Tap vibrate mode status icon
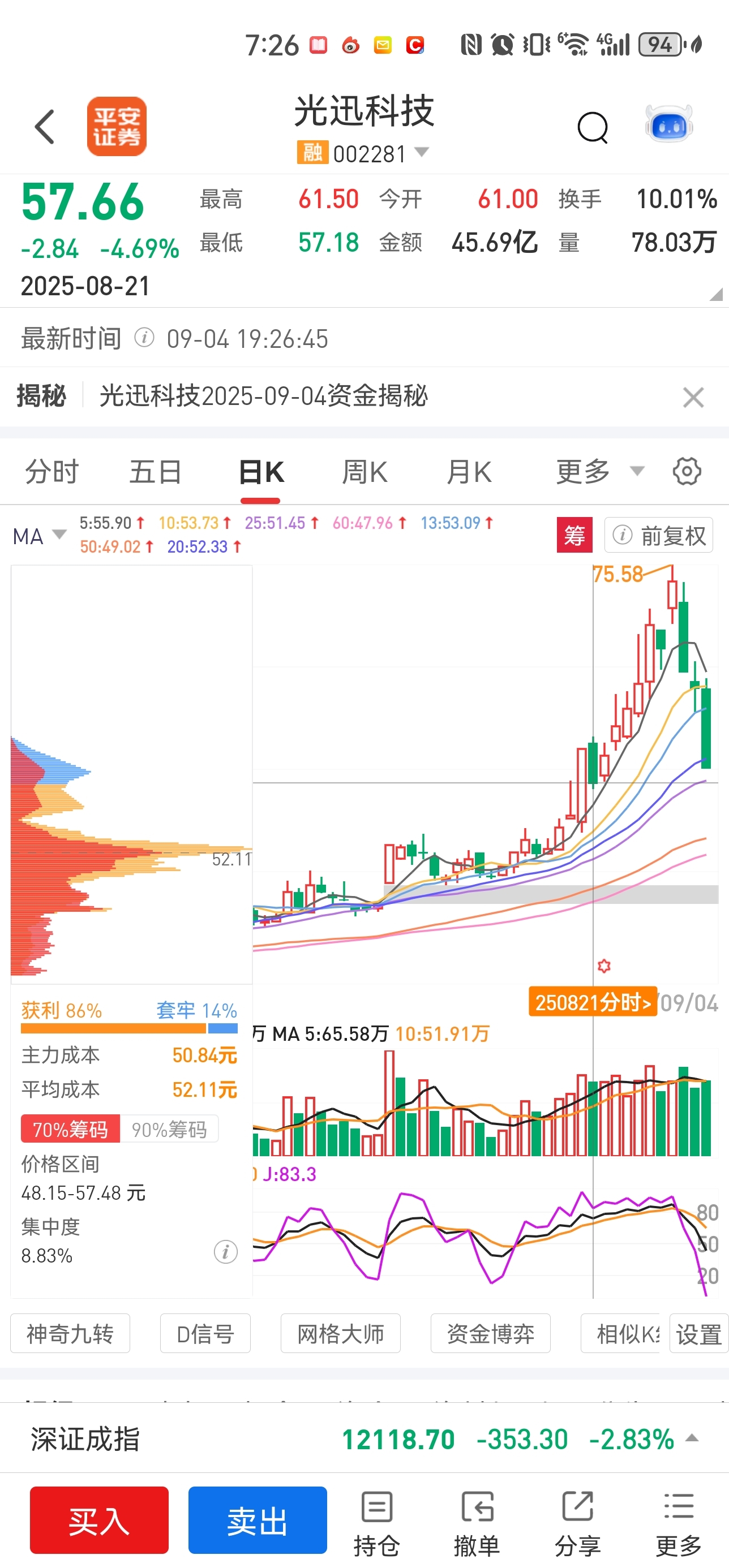The image size is (729, 1568). click(537, 45)
